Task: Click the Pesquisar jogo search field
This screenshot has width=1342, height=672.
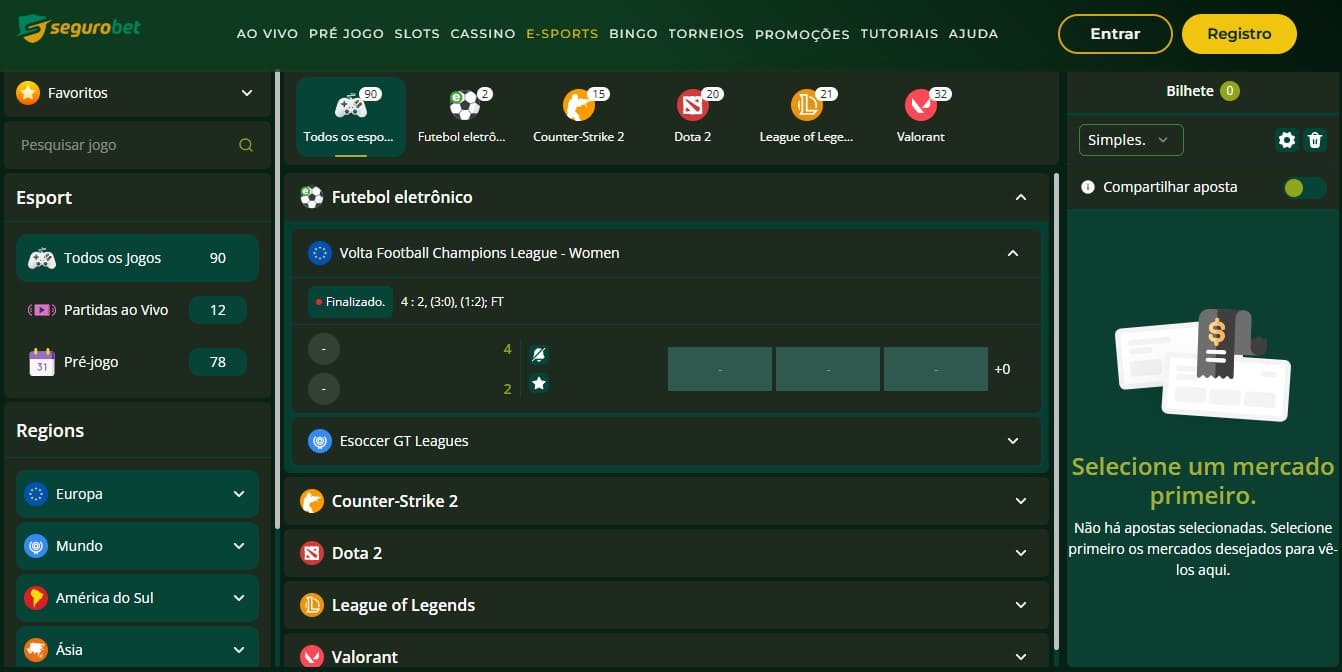Action: click(137, 145)
